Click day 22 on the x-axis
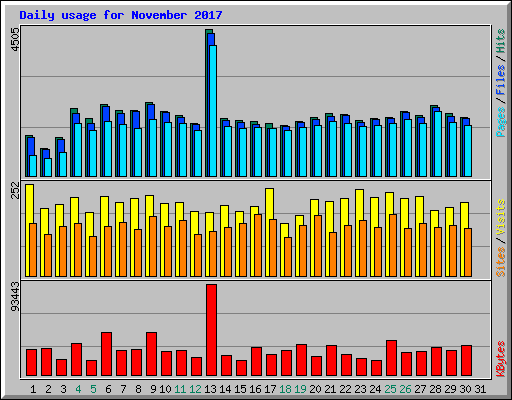Screen dimensions: 512x400 tap(345, 389)
